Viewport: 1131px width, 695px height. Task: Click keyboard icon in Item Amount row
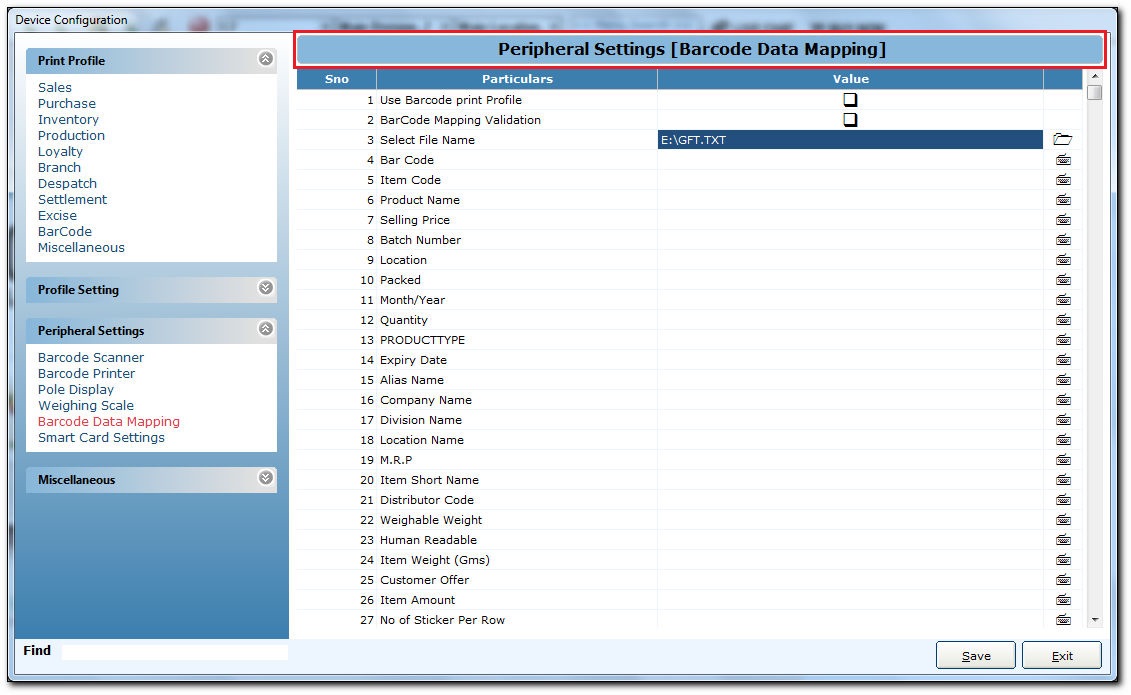coord(1063,600)
